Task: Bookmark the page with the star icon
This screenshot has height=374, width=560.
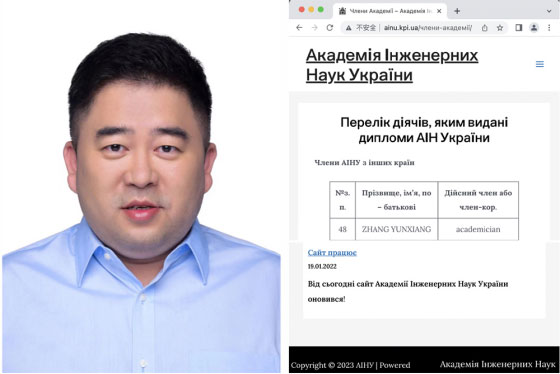Action: 500,28
